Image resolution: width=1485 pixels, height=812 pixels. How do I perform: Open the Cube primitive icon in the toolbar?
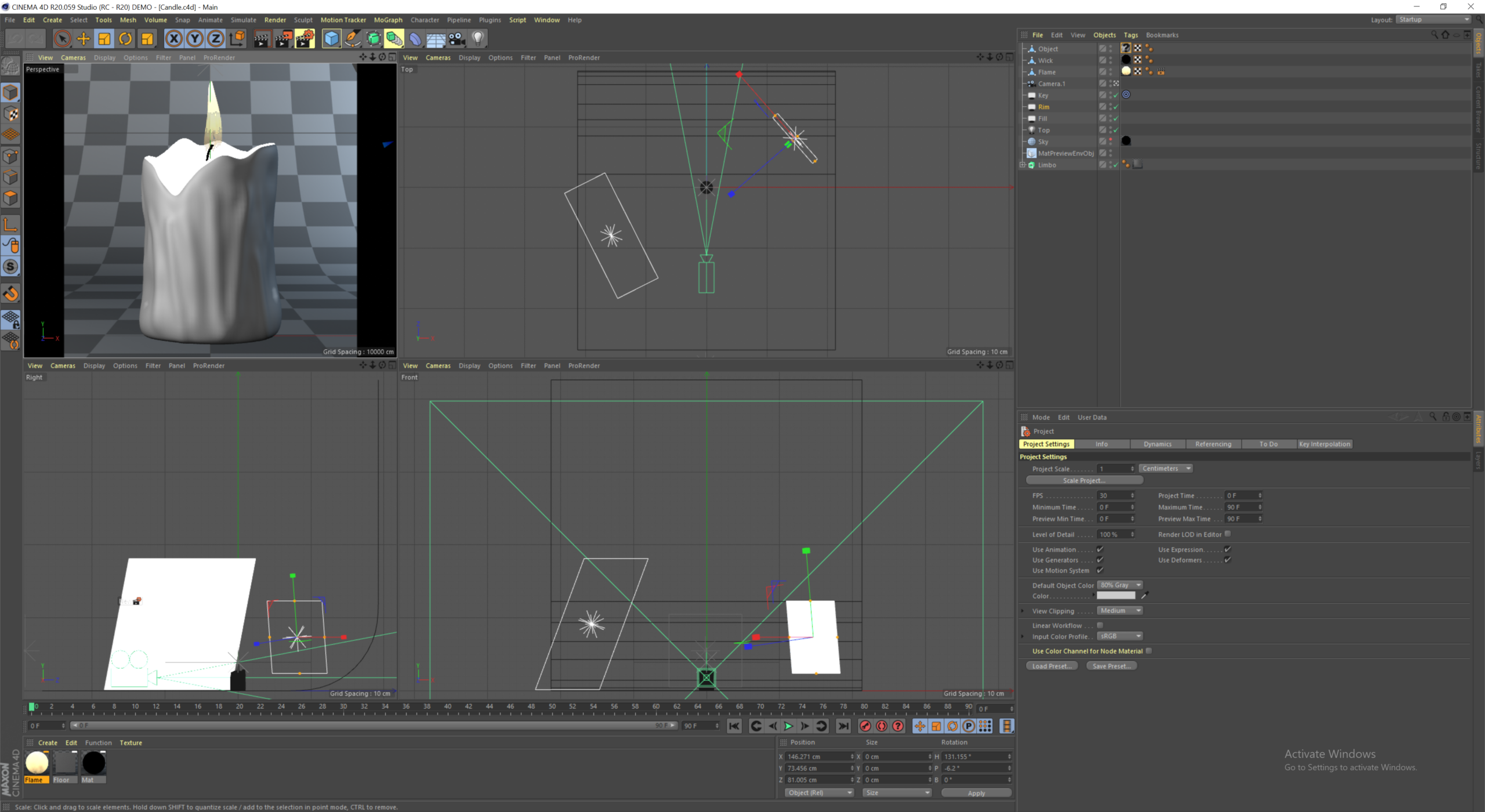[x=331, y=38]
